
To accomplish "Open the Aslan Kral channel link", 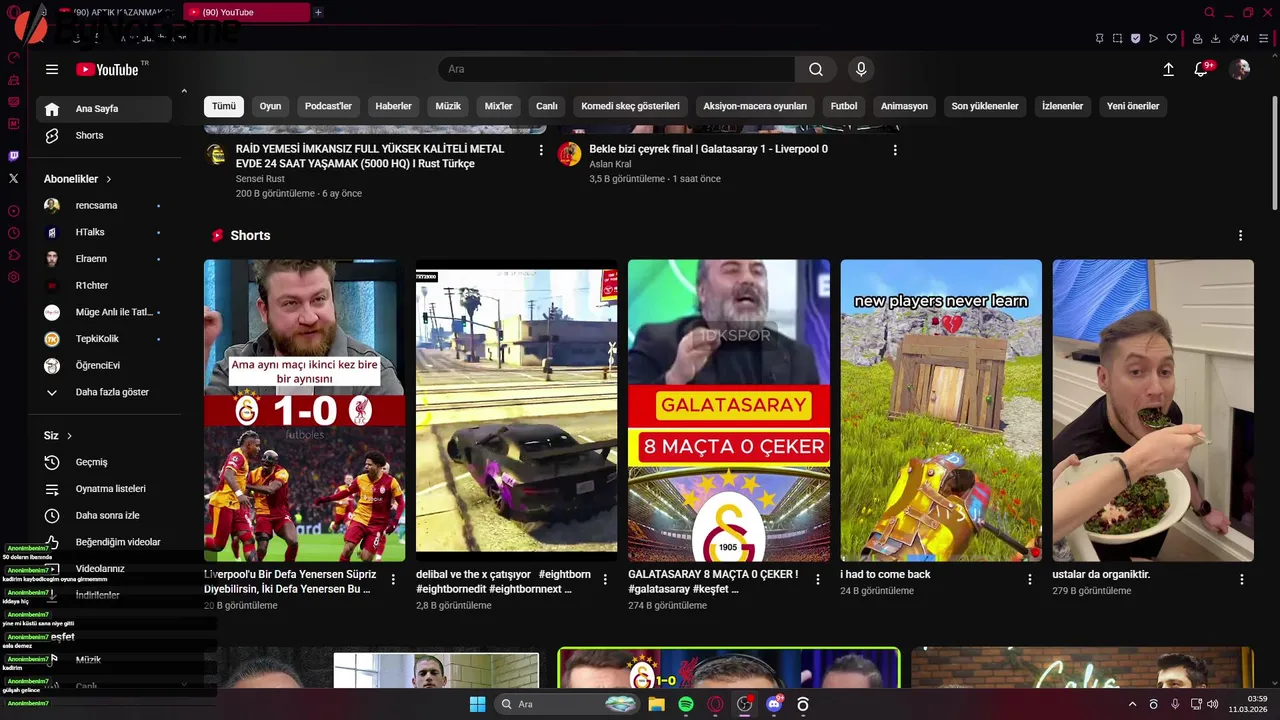I will (x=610, y=164).
